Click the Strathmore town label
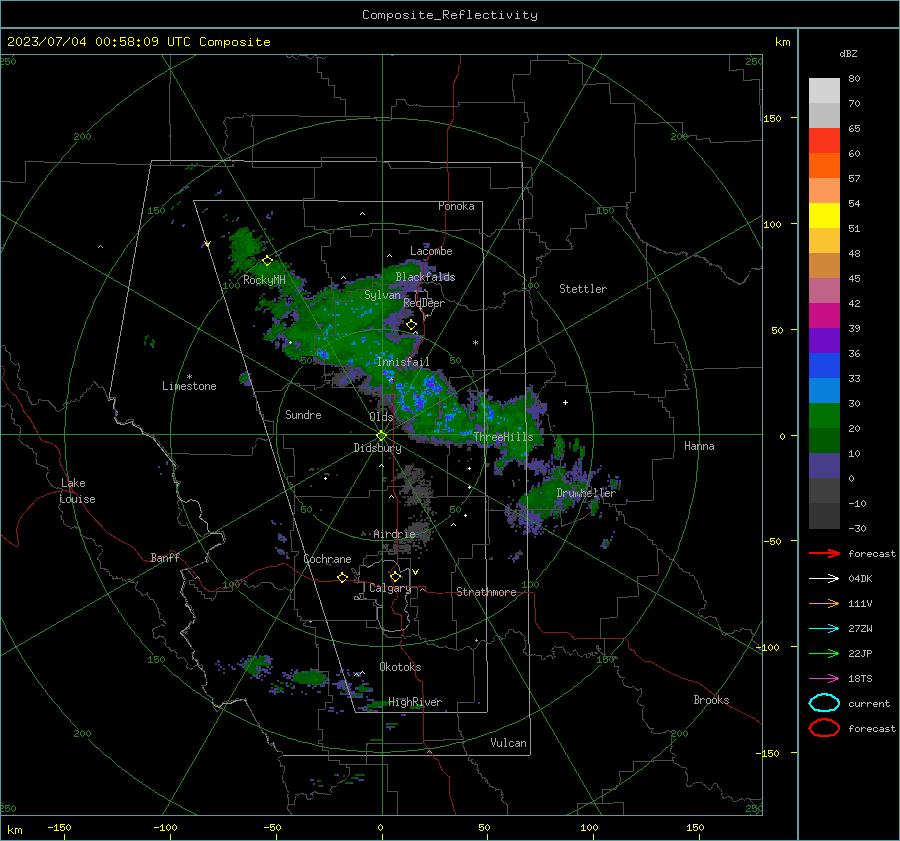The height and width of the screenshot is (841, 900). point(486,592)
